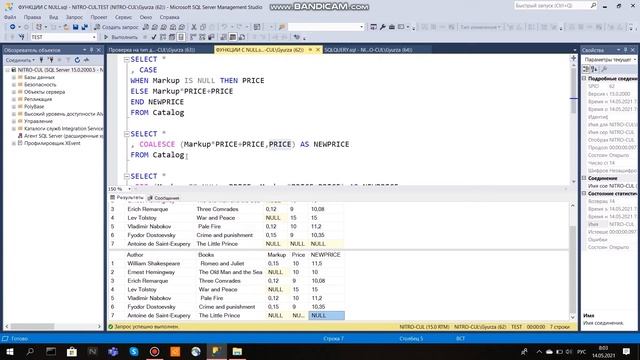
Task: Open the Windows taskbar search
Action: coord(30,351)
